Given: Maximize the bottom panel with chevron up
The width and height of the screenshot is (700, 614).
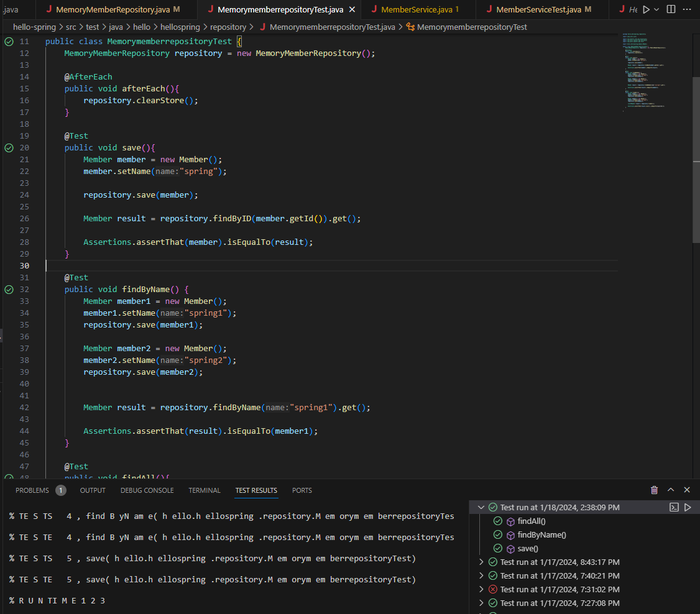Looking at the screenshot, I should tap(672, 490).
